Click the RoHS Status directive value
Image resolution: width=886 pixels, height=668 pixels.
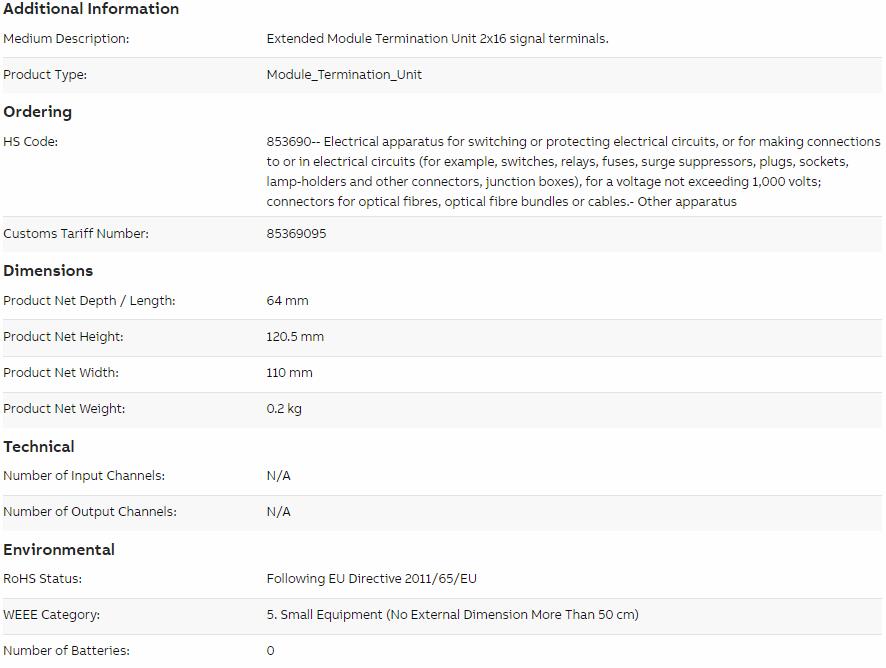(371, 579)
